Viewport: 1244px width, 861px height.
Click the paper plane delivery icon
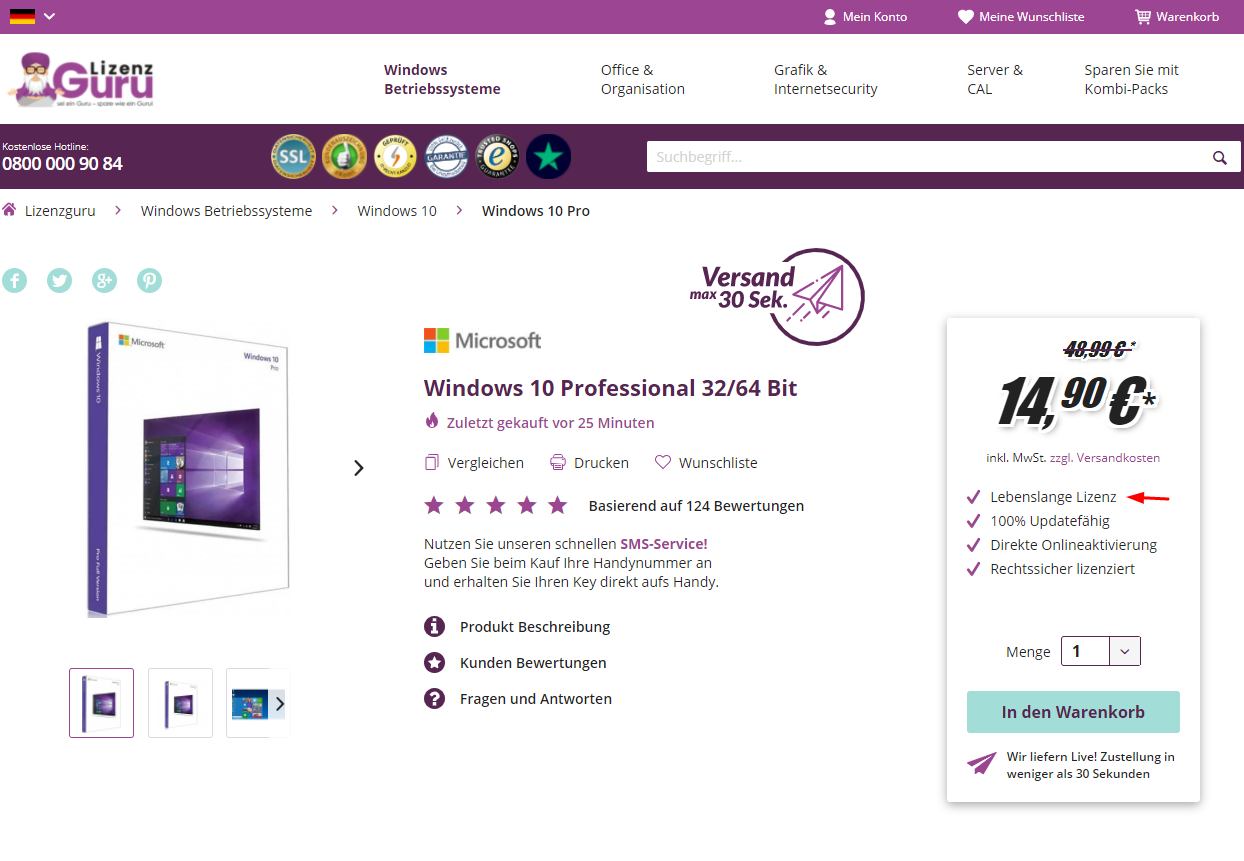(x=982, y=764)
